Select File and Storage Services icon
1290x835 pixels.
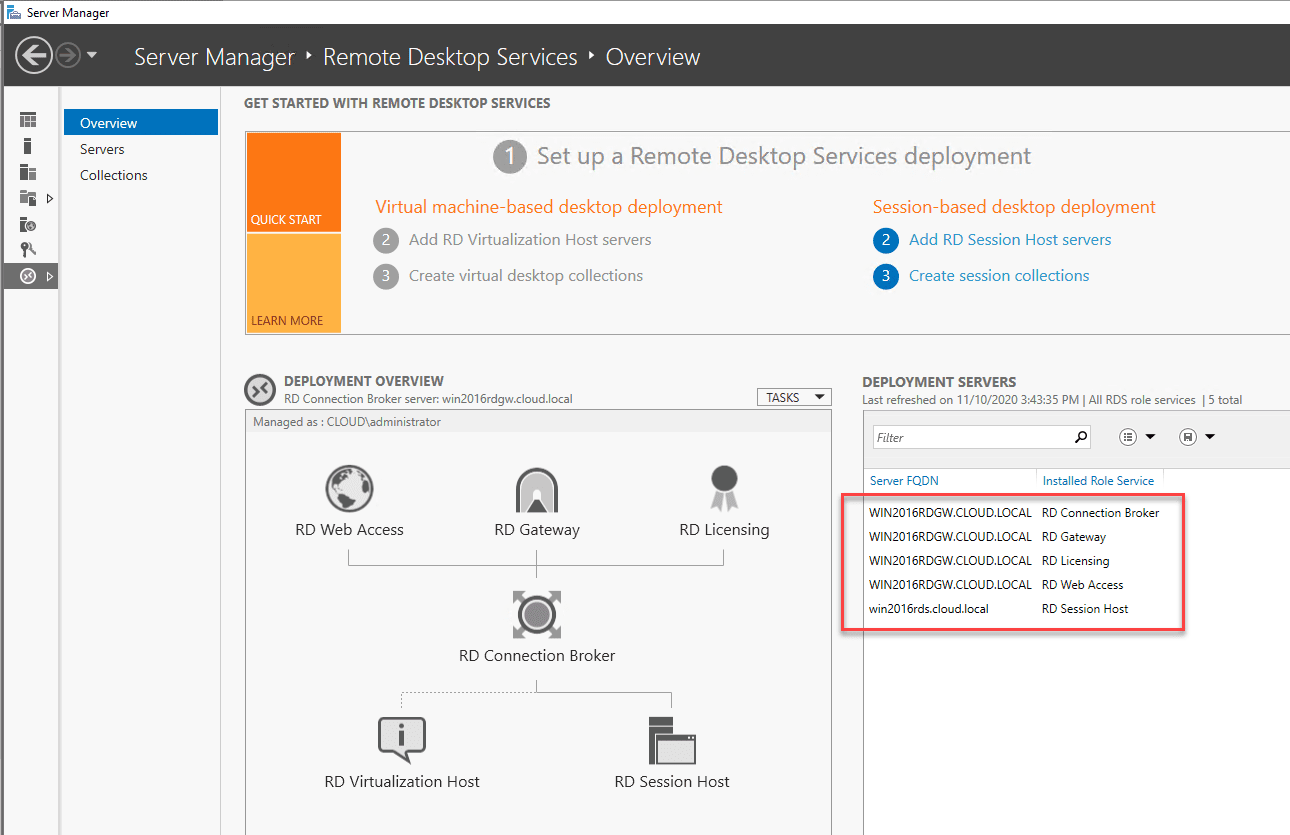[28, 198]
